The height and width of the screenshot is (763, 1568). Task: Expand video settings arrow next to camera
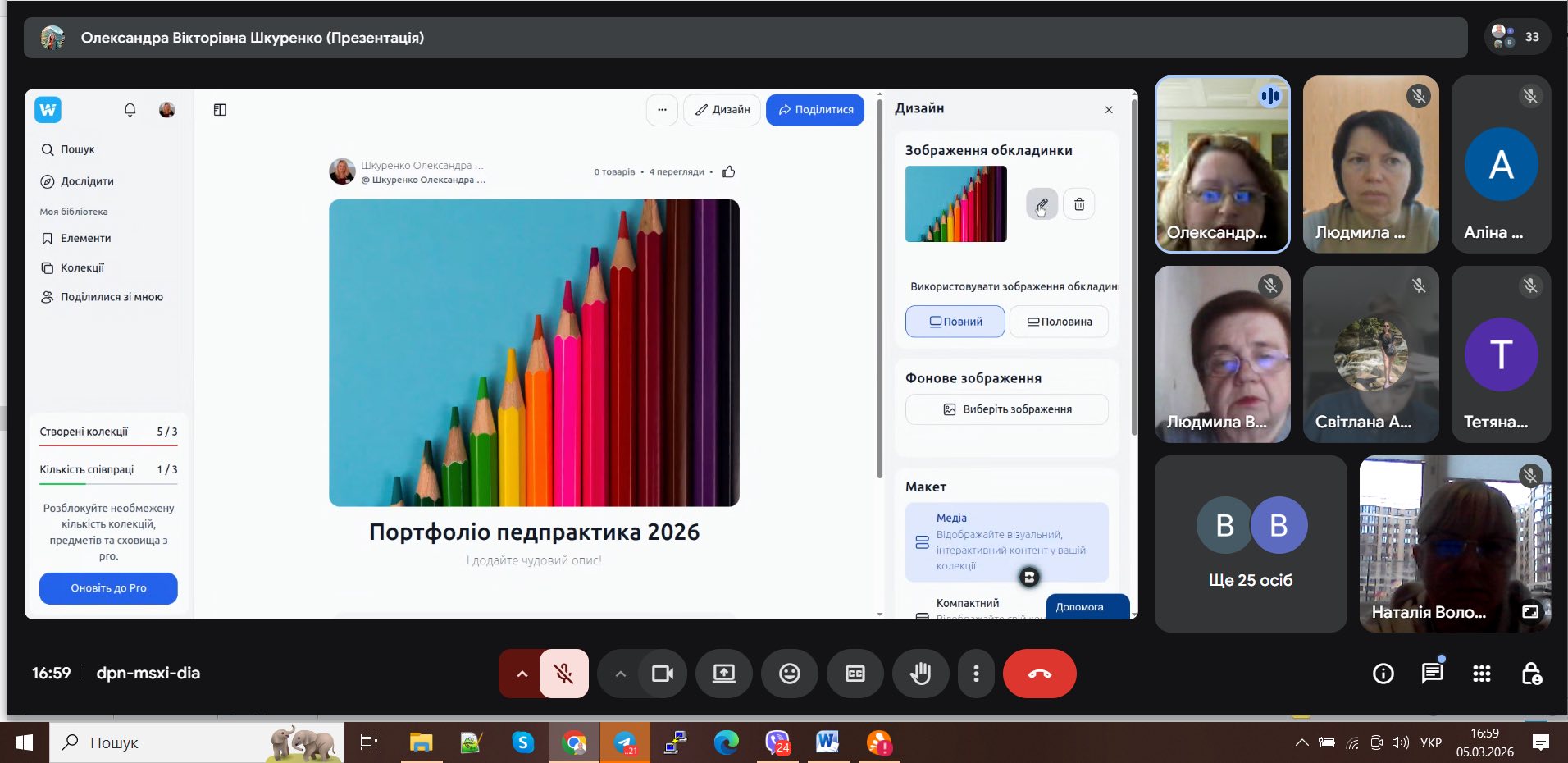click(620, 674)
